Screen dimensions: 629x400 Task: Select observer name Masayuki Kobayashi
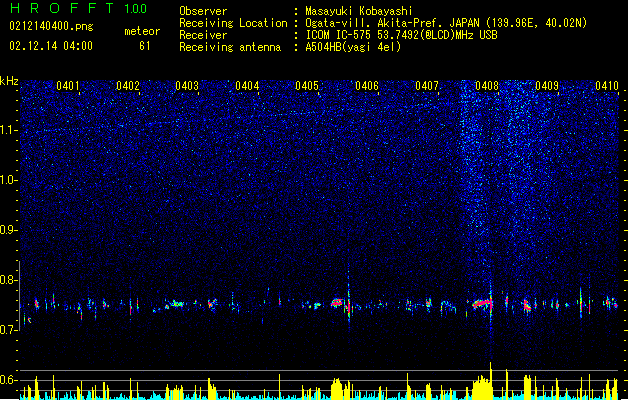359,11
